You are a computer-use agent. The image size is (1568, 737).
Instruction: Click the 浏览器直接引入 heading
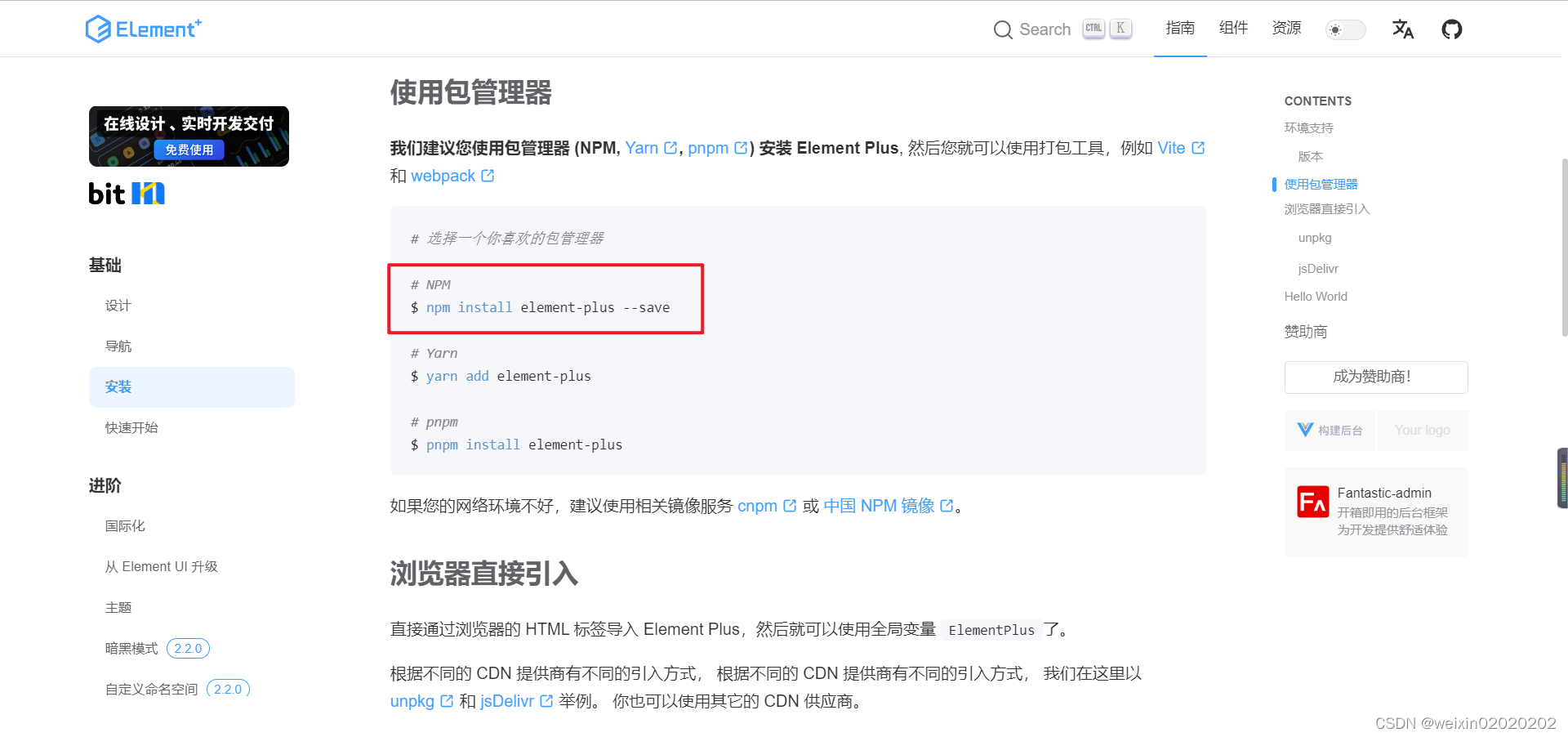[483, 574]
